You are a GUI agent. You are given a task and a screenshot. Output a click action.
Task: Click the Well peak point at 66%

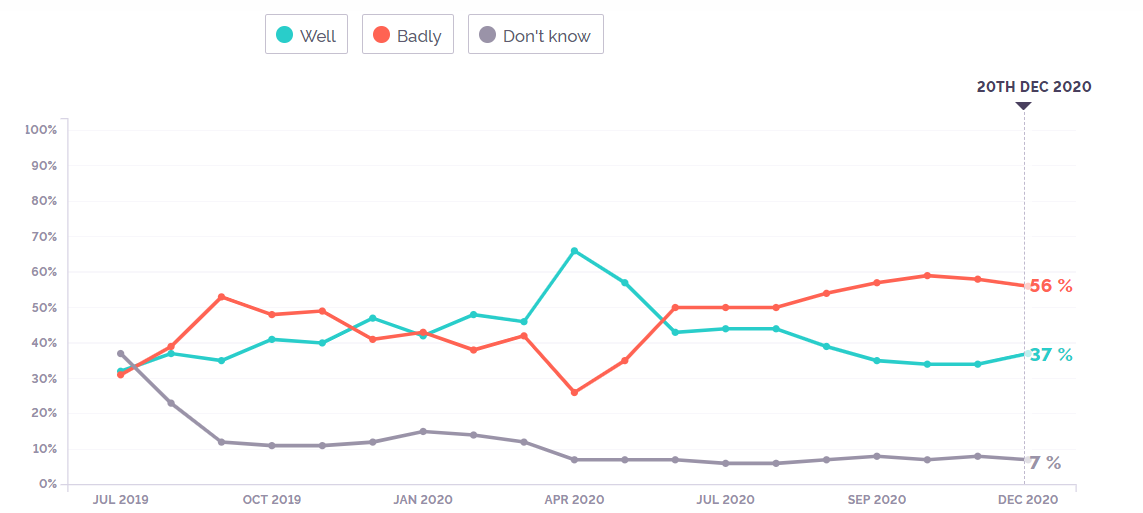pyautogui.click(x=574, y=250)
